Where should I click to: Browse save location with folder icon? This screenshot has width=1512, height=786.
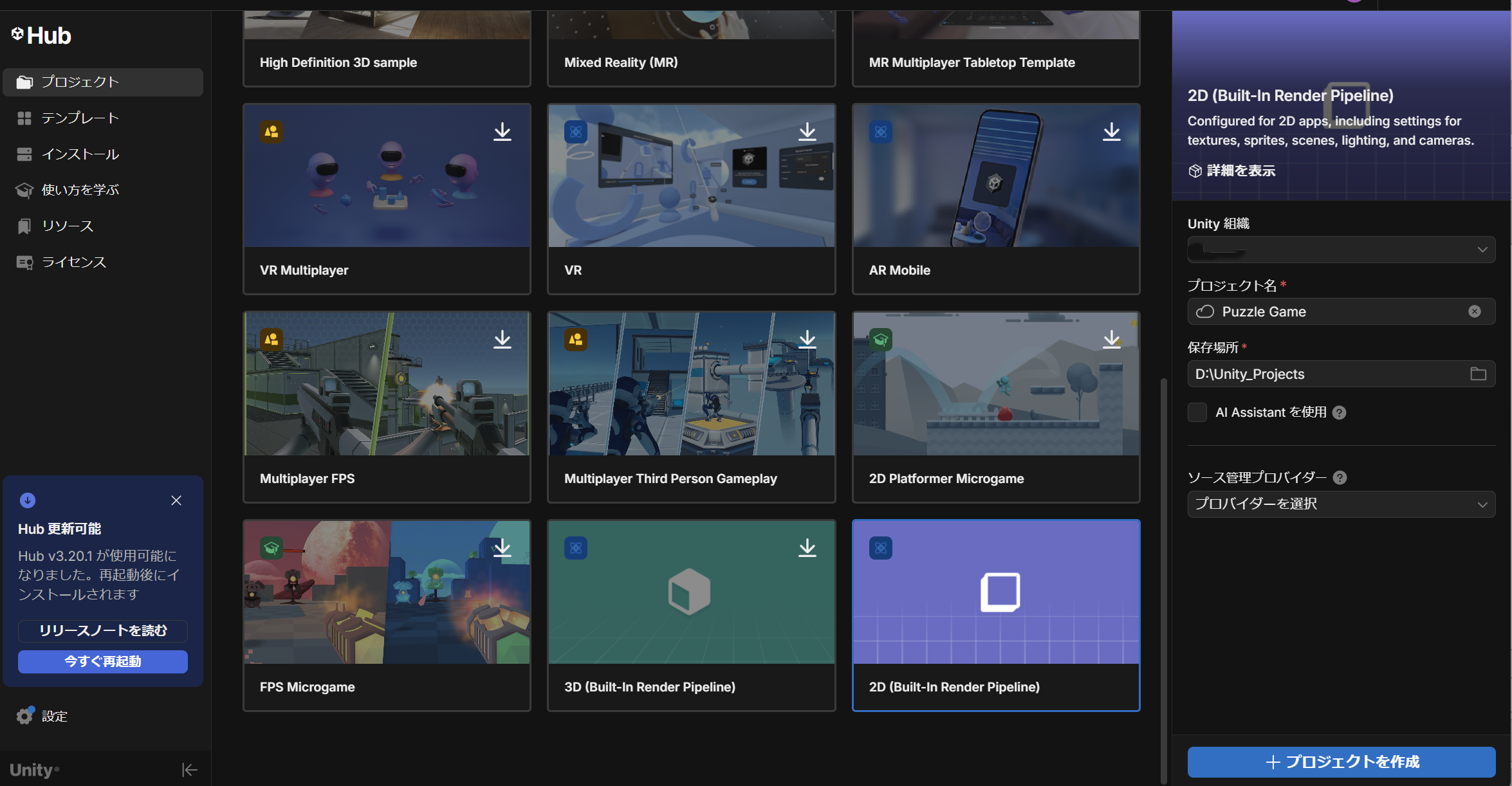click(1478, 374)
